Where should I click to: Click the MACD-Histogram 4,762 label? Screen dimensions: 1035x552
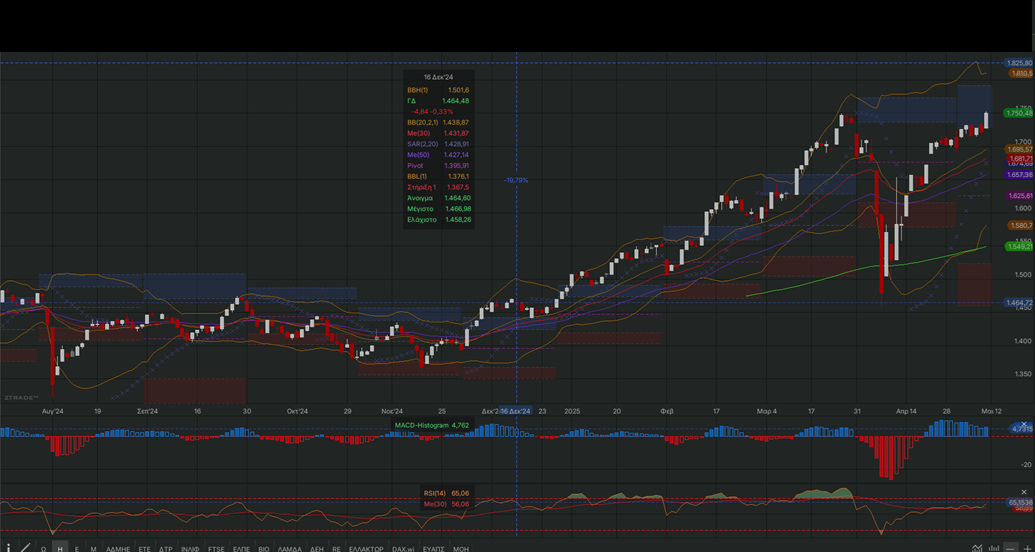point(432,425)
